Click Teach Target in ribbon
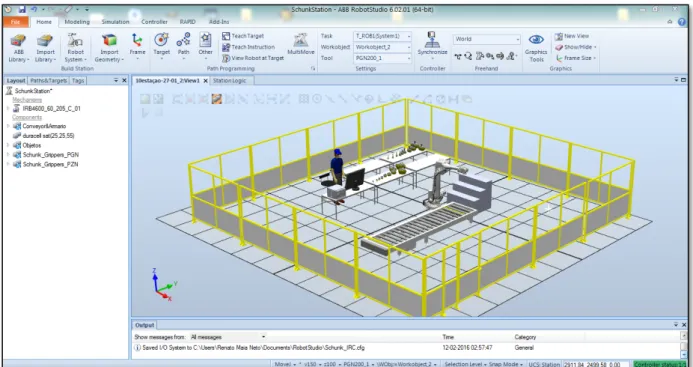 click(243, 36)
